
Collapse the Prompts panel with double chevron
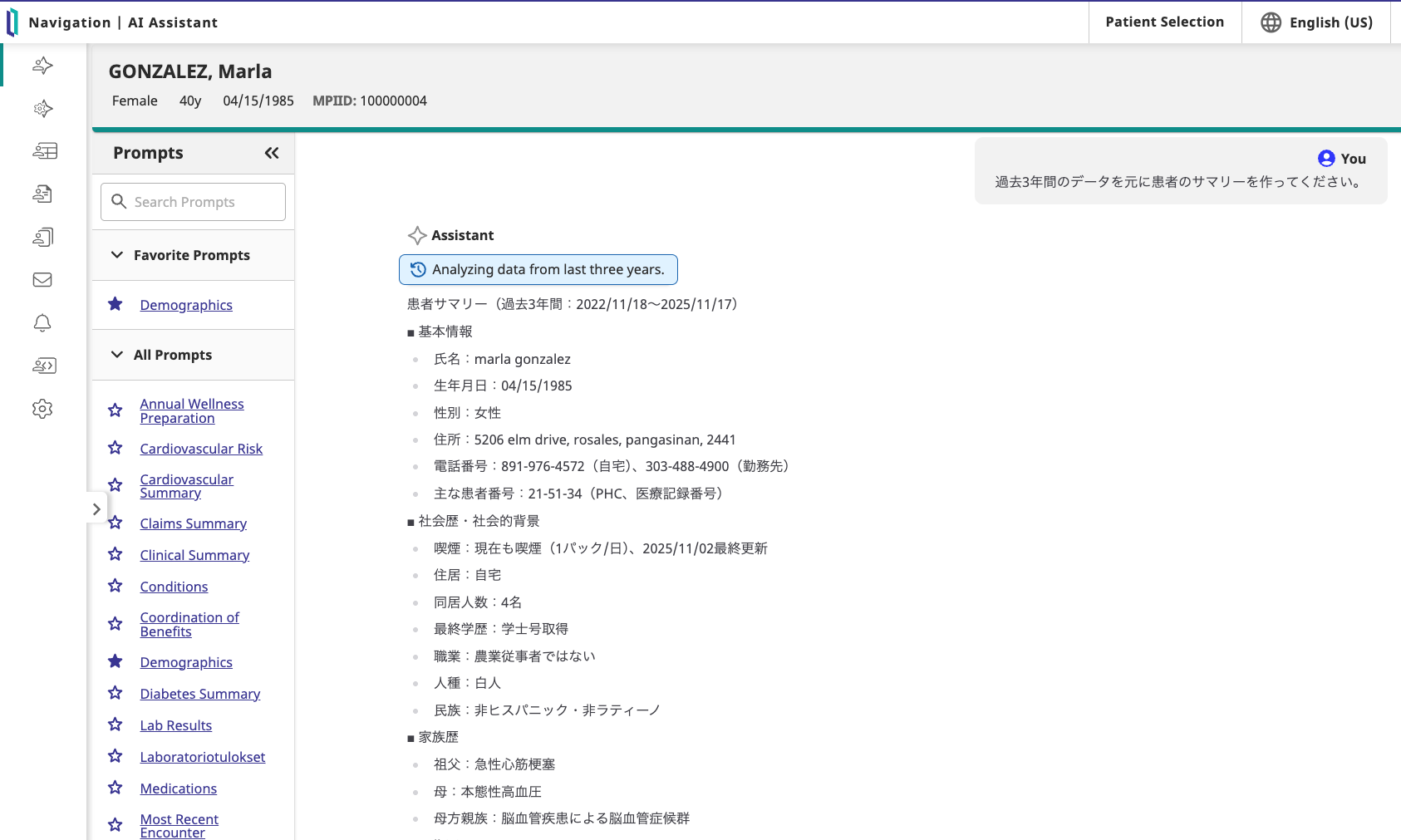(271, 153)
